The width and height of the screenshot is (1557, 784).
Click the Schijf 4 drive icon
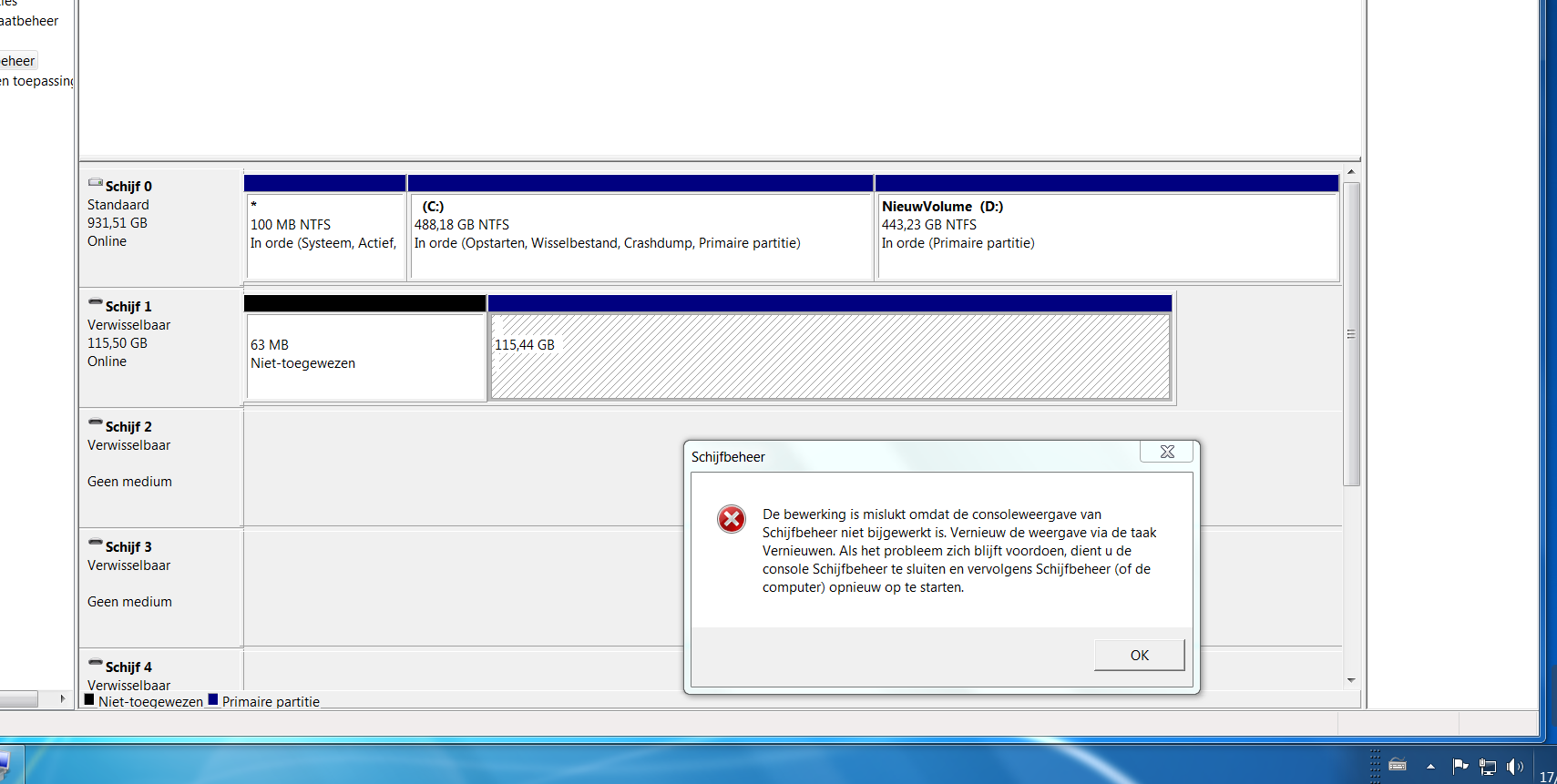(x=95, y=663)
